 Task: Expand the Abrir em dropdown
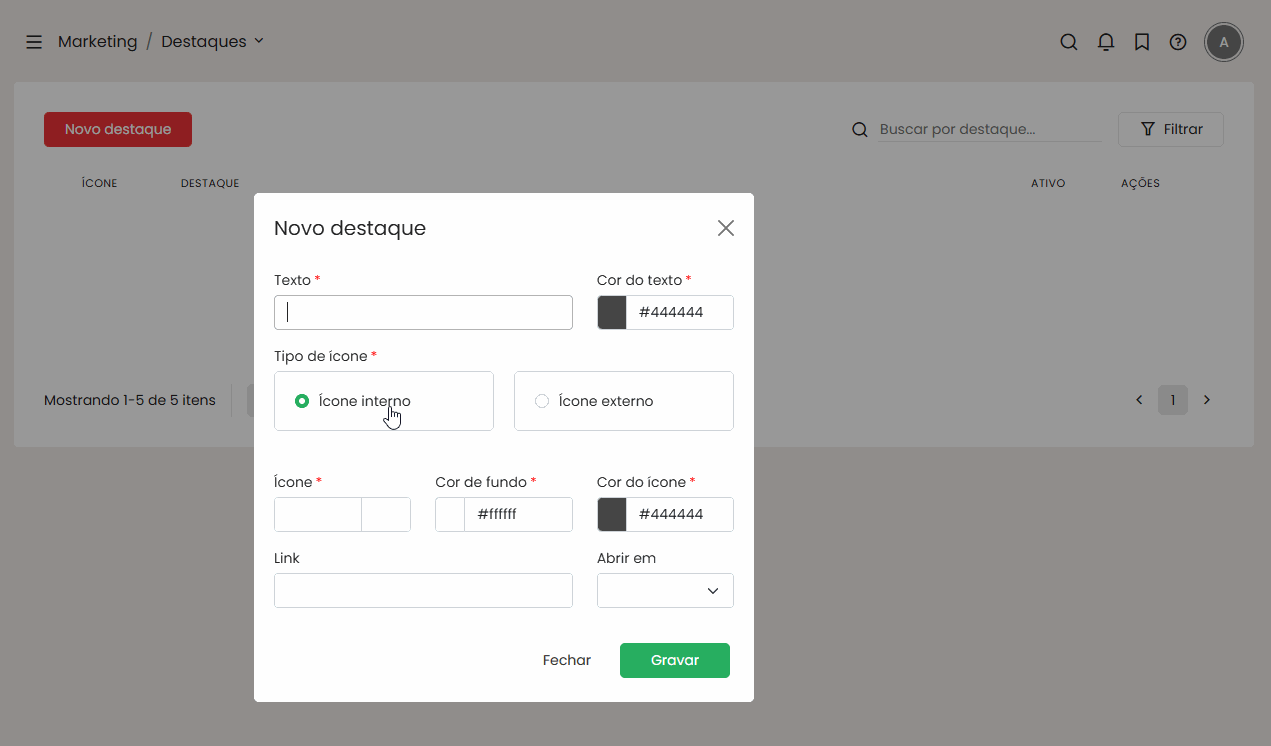pyautogui.click(x=665, y=591)
